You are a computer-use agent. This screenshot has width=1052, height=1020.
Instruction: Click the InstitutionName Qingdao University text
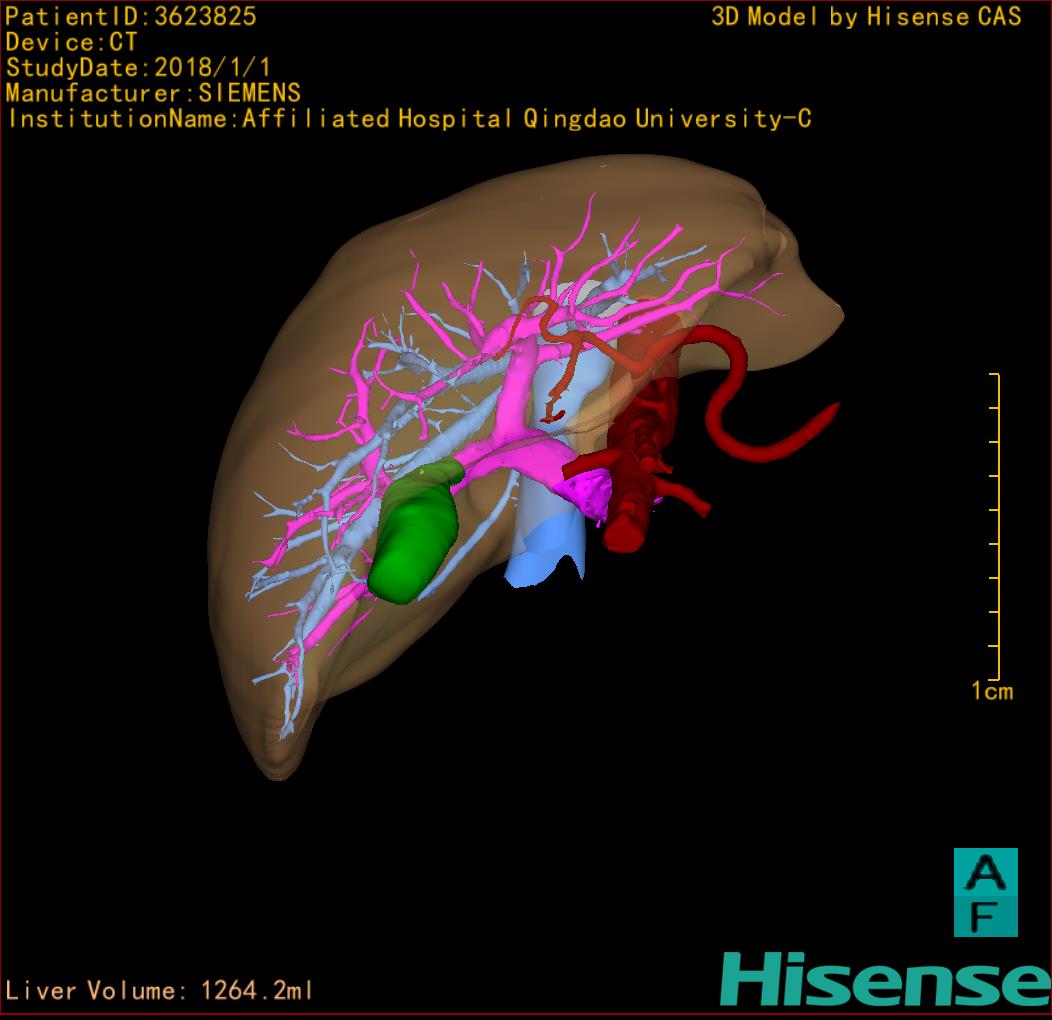(409, 119)
